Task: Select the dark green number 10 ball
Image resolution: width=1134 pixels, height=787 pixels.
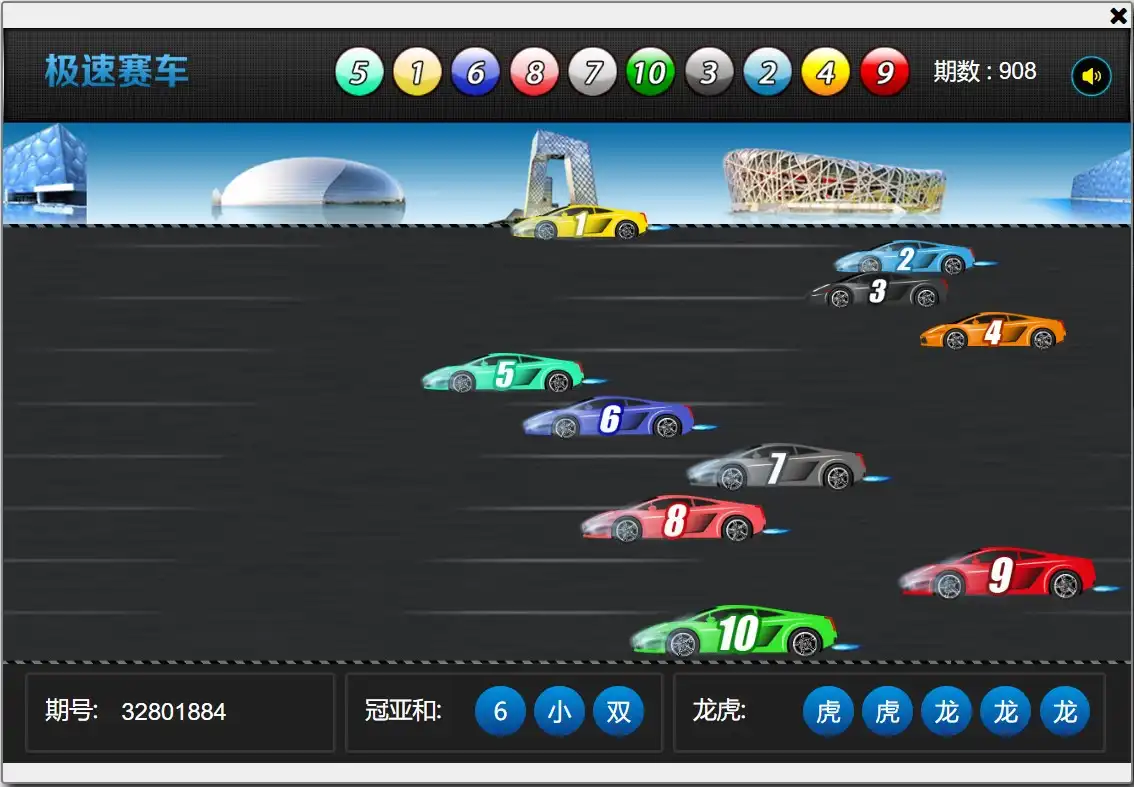Action: point(650,73)
